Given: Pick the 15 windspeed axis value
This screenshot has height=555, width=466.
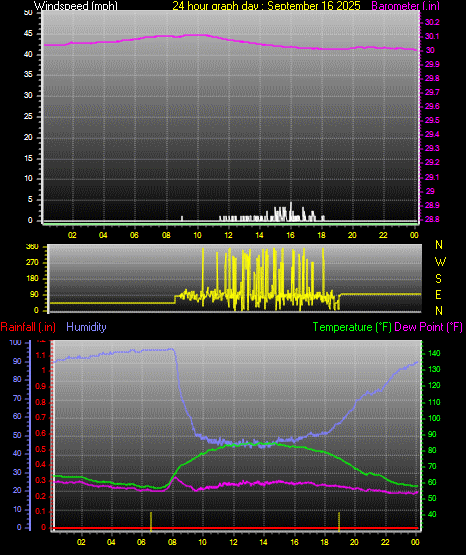Looking at the screenshot, I should tap(28, 158).
